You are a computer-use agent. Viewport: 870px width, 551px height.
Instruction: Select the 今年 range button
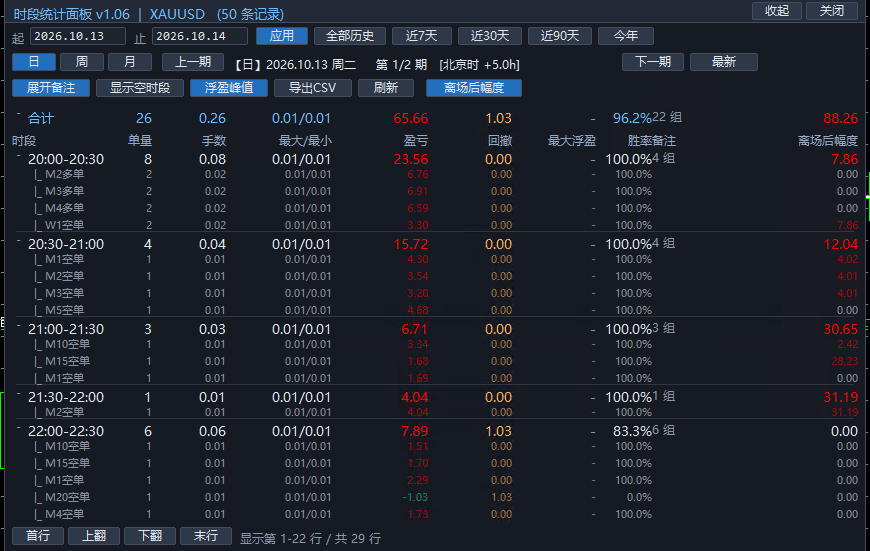pyautogui.click(x=626, y=36)
